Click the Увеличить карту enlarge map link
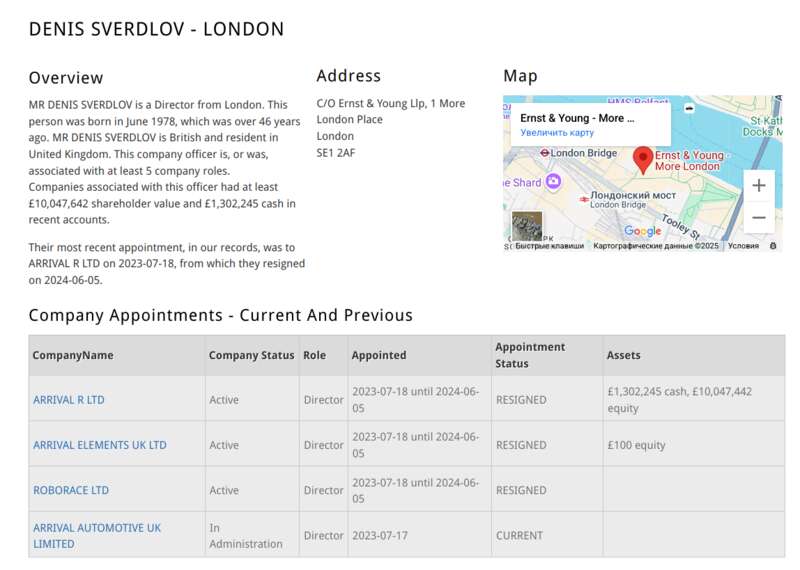Image resolution: width=800 pixels, height=570 pixels. pos(557,133)
